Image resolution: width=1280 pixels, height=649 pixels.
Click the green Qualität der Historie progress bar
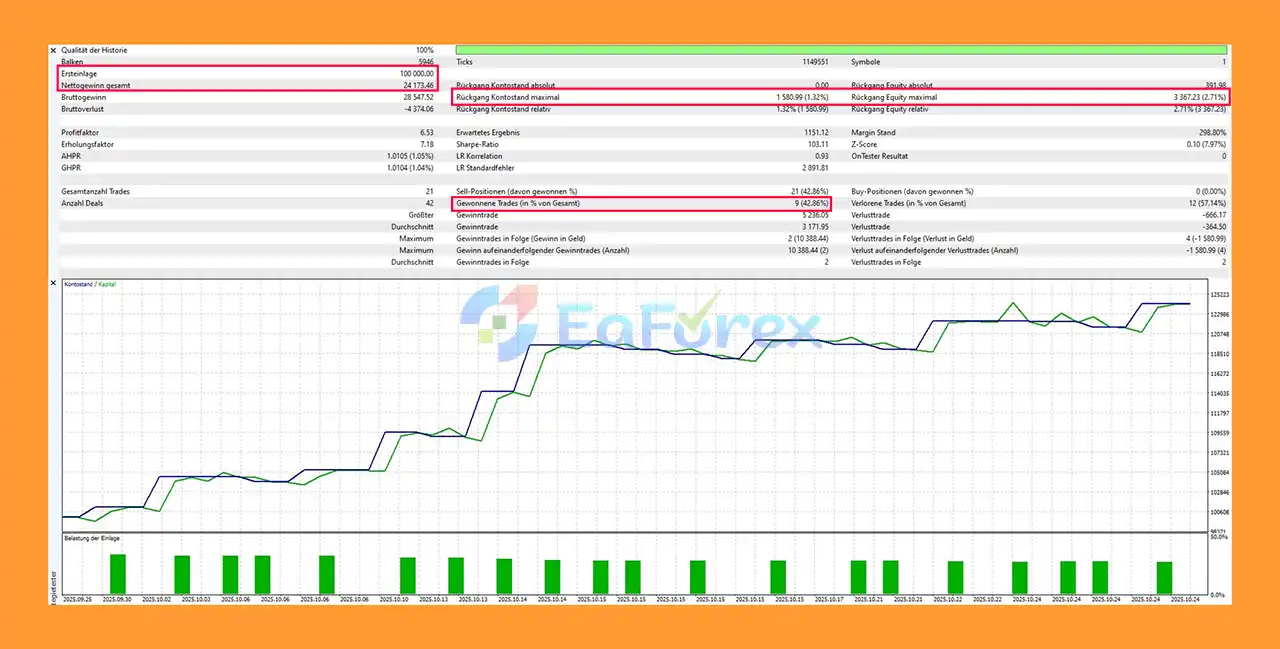pyautogui.click(x=840, y=50)
